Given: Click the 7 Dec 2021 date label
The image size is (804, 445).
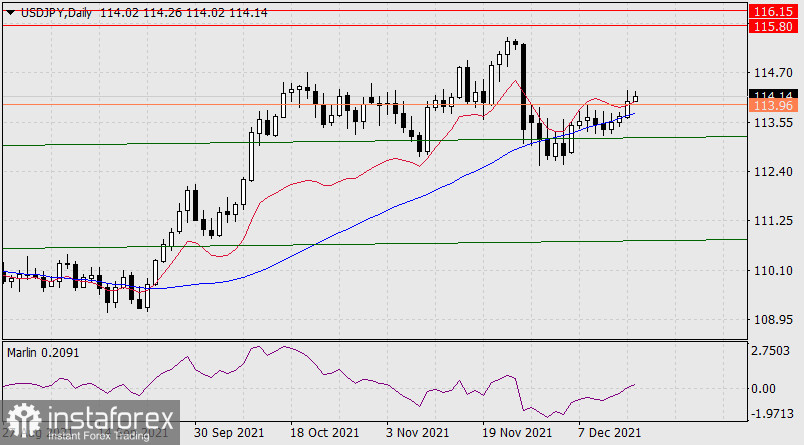Looking at the screenshot, I should (x=609, y=433).
